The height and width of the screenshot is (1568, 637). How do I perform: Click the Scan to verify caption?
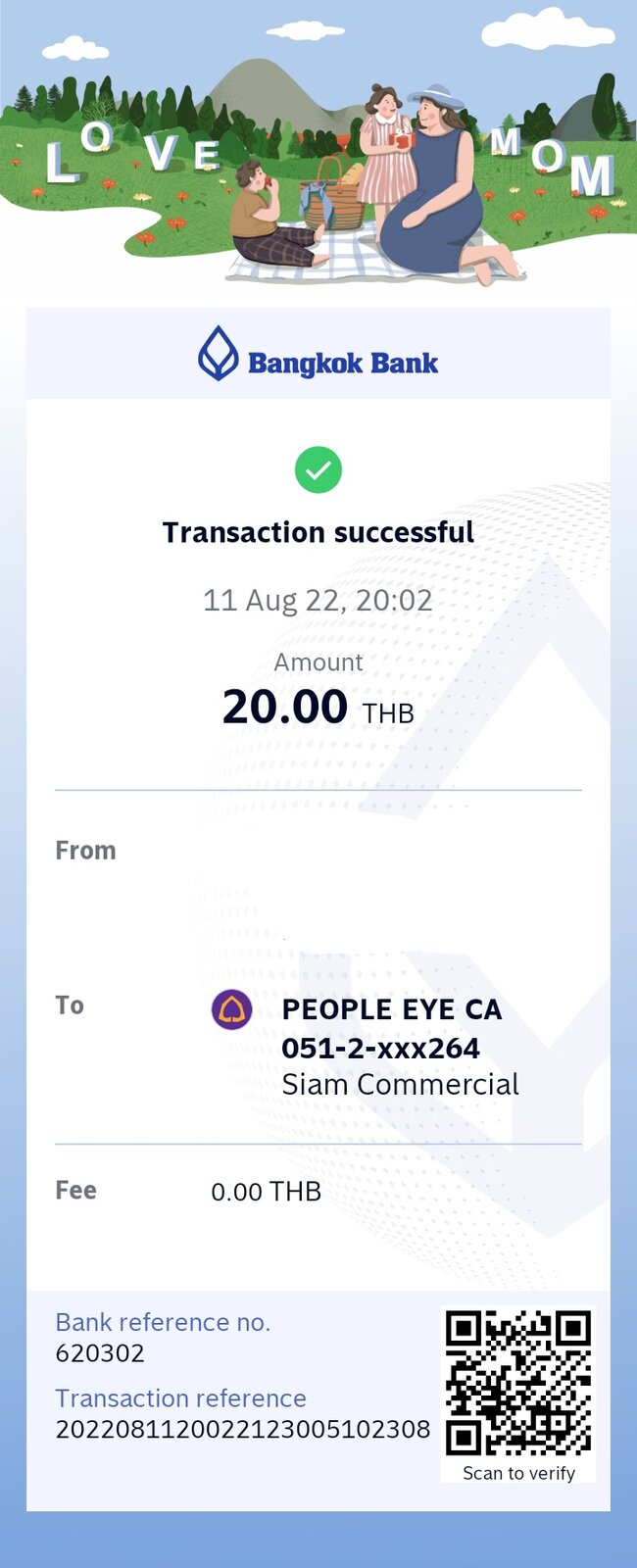(x=518, y=1473)
